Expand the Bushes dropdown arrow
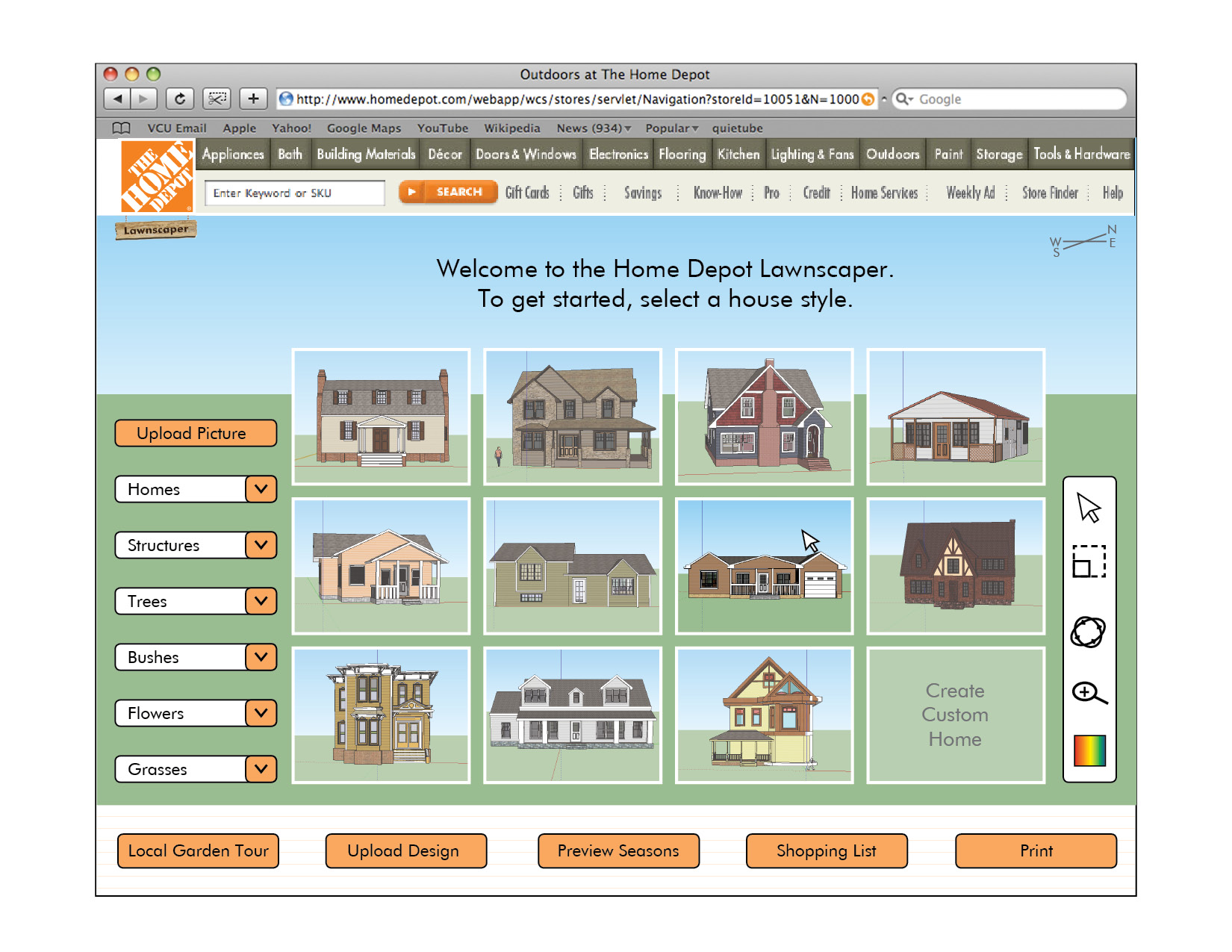Viewport: 1232px width, 952px height. point(261,657)
